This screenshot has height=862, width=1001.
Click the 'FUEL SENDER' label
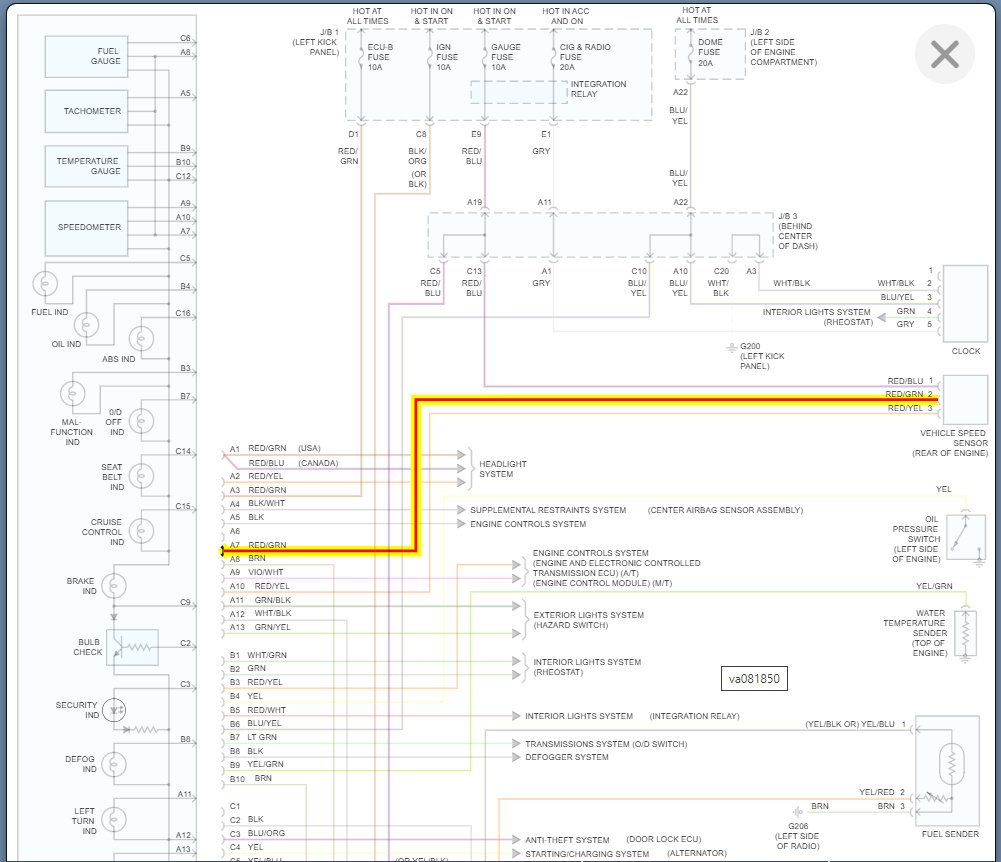pyautogui.click(x=950, y=834)
